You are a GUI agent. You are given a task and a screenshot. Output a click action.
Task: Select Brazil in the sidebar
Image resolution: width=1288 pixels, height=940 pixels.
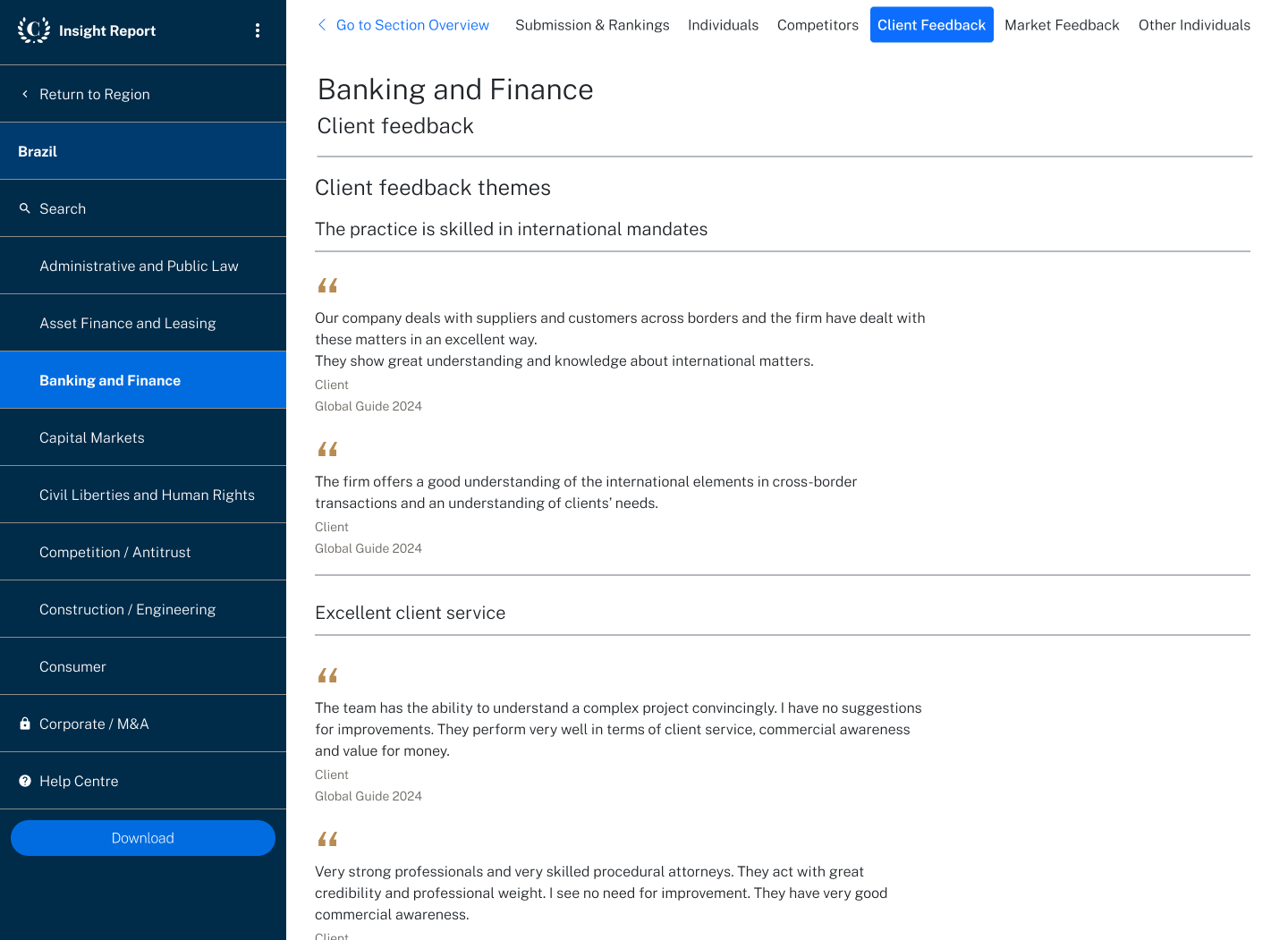38,150
